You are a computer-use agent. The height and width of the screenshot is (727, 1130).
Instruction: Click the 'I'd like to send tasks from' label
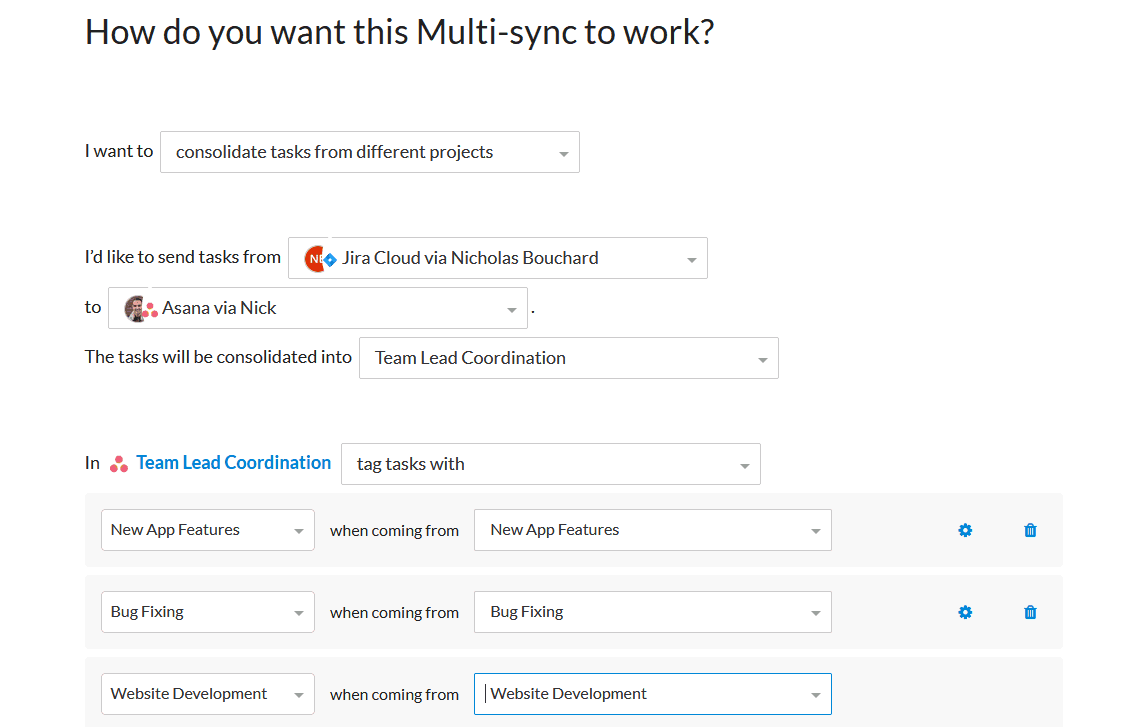[x=183, y=257]
